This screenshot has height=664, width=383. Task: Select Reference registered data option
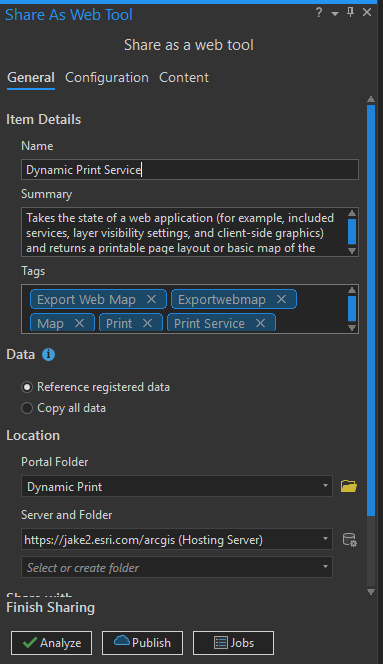[x=96, y=387]
